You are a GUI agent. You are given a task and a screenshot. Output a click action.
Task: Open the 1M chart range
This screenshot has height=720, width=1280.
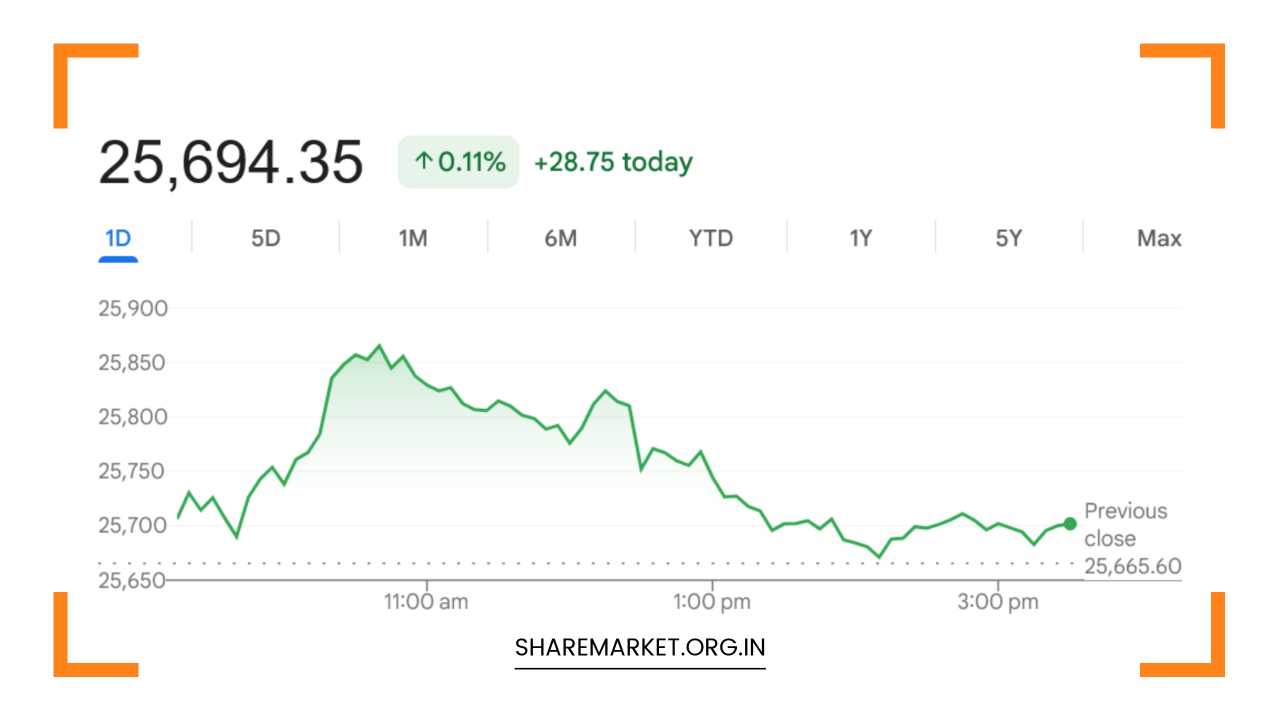[x=413, y=238]
